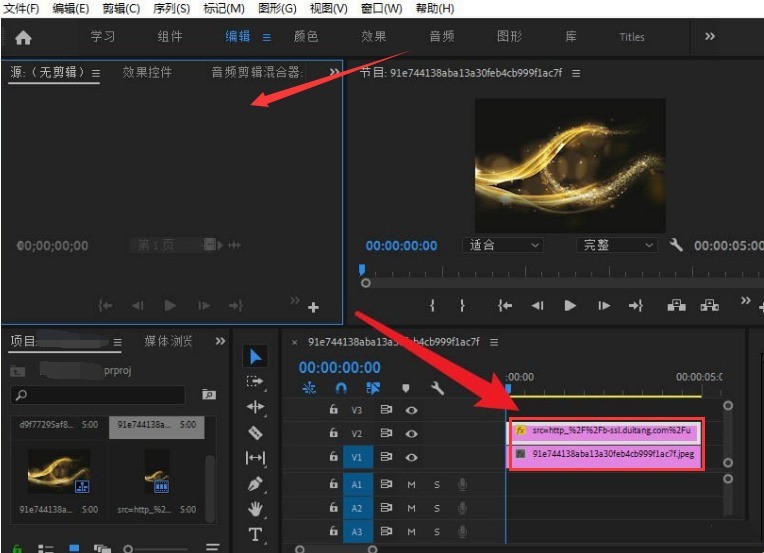Lock the V3 video track
This screenshot has width=764, height=553.
(334, 410)
